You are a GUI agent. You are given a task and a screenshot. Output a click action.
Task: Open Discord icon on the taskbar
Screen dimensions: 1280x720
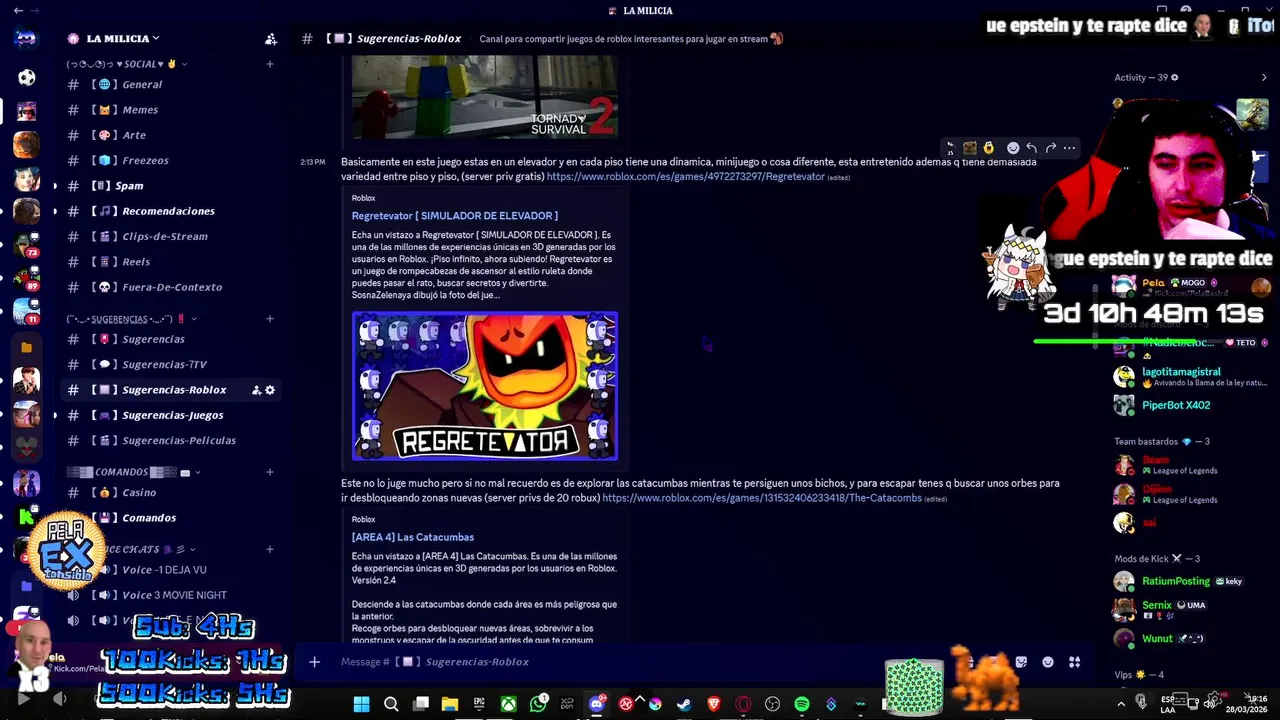tap(597, 704)
